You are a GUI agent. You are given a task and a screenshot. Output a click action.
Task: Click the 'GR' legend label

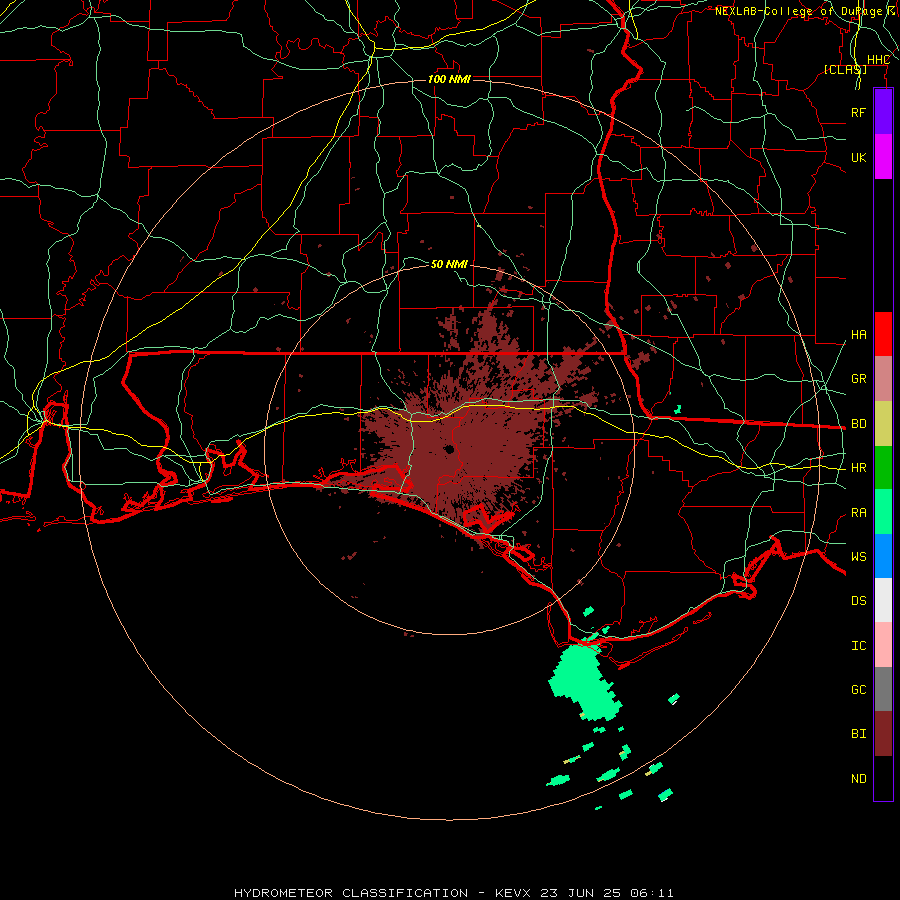[x=858, y=379]
